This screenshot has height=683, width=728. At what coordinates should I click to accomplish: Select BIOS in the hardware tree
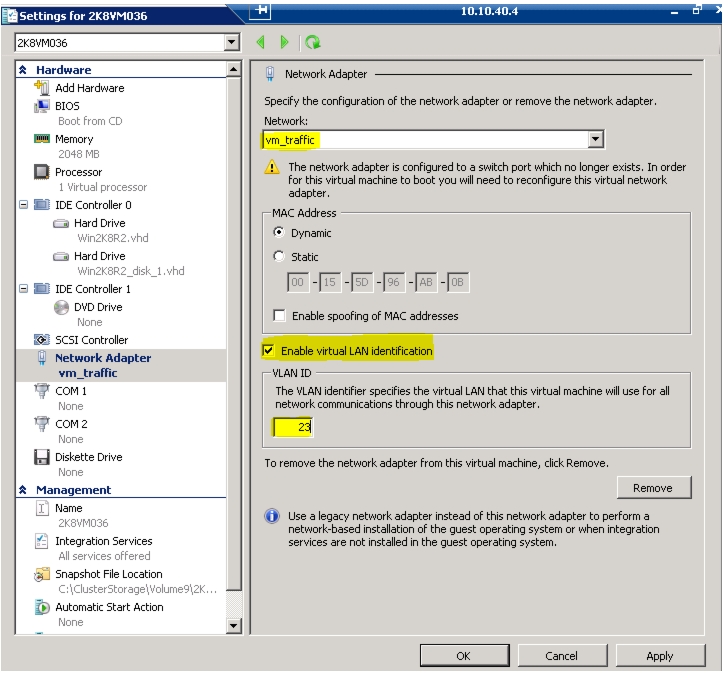67,106
